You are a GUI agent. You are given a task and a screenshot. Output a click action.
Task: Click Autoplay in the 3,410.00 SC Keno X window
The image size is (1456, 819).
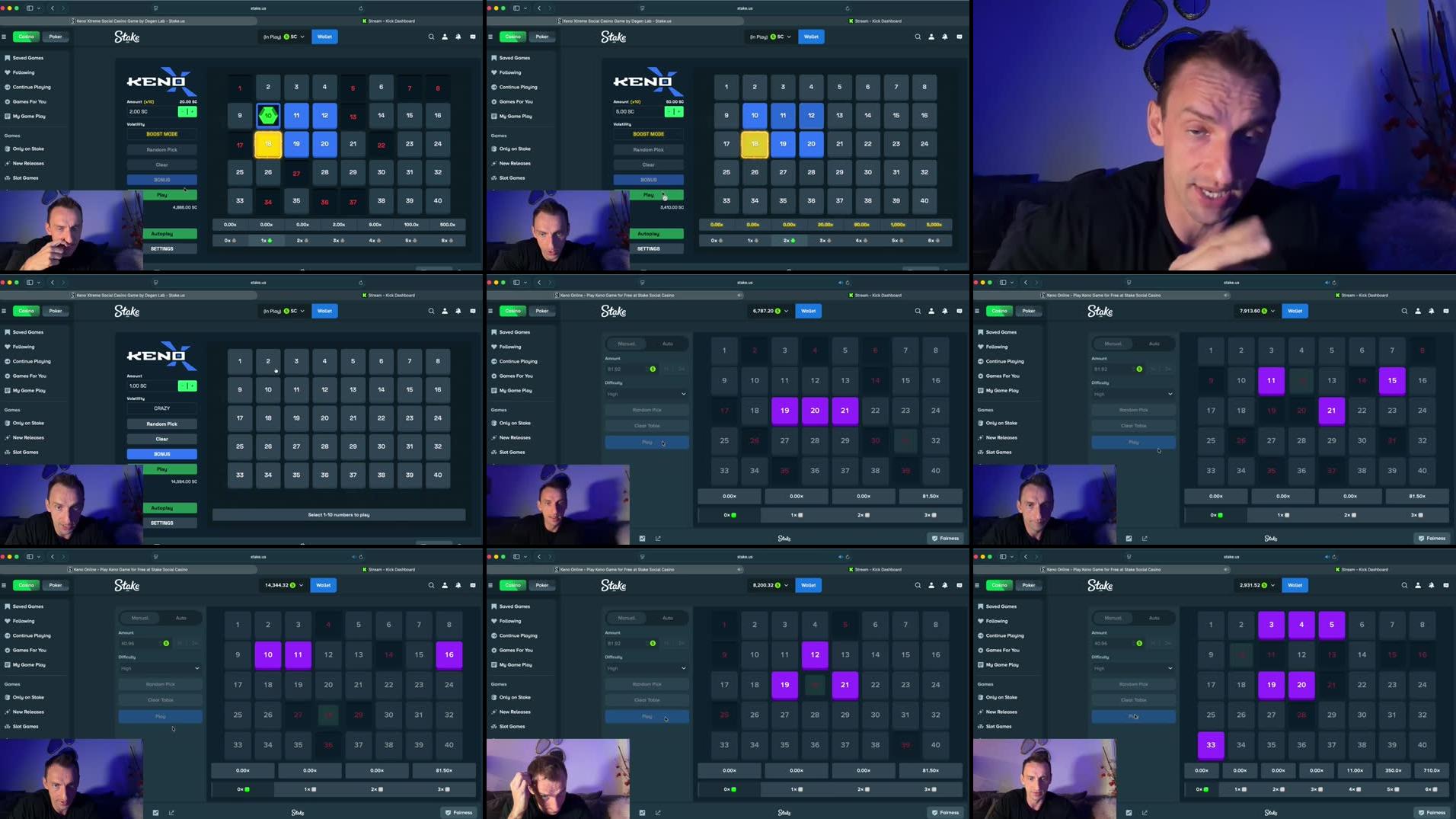(648, 234)
